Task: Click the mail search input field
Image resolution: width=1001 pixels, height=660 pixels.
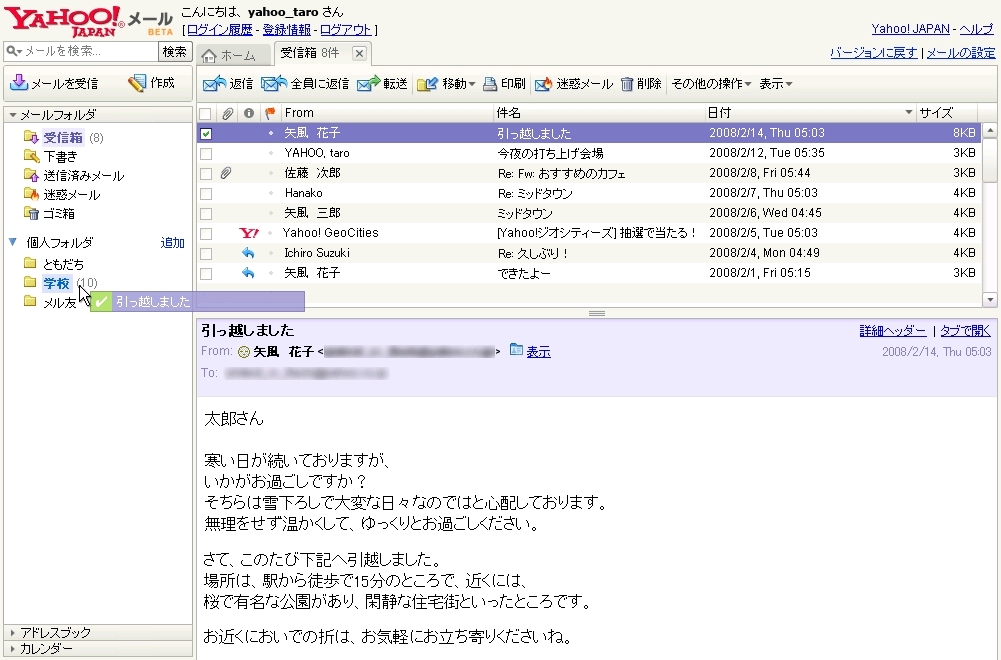Action: pyautogui.click(x=89, y=51)
